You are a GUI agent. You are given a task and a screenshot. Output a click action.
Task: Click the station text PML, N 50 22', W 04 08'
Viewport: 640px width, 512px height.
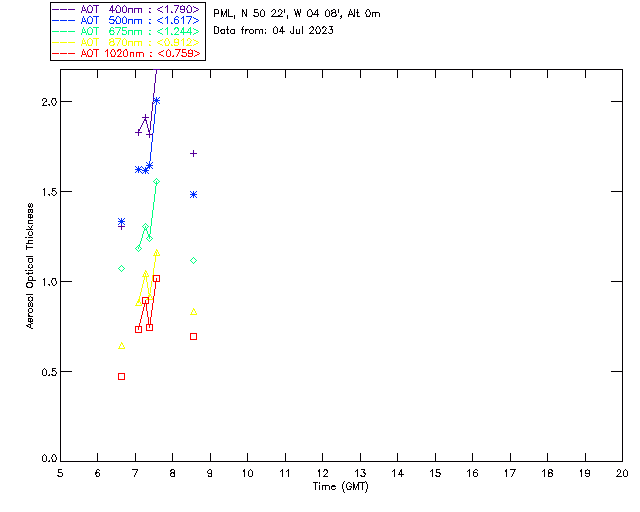[x=278, y=13]
